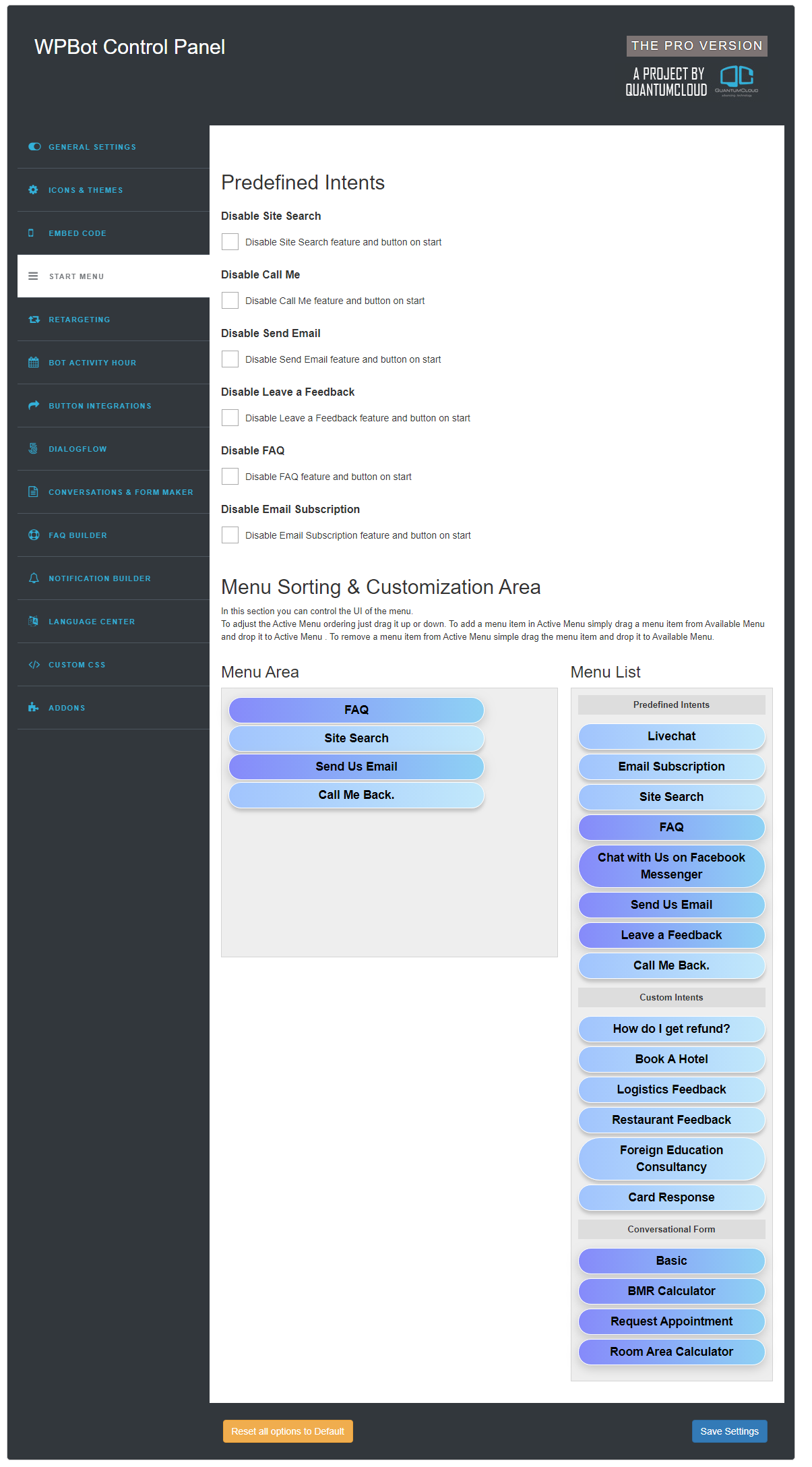Click the Custom Intents list header
The image size is (812, 1467).
click(x=671, y=997)
